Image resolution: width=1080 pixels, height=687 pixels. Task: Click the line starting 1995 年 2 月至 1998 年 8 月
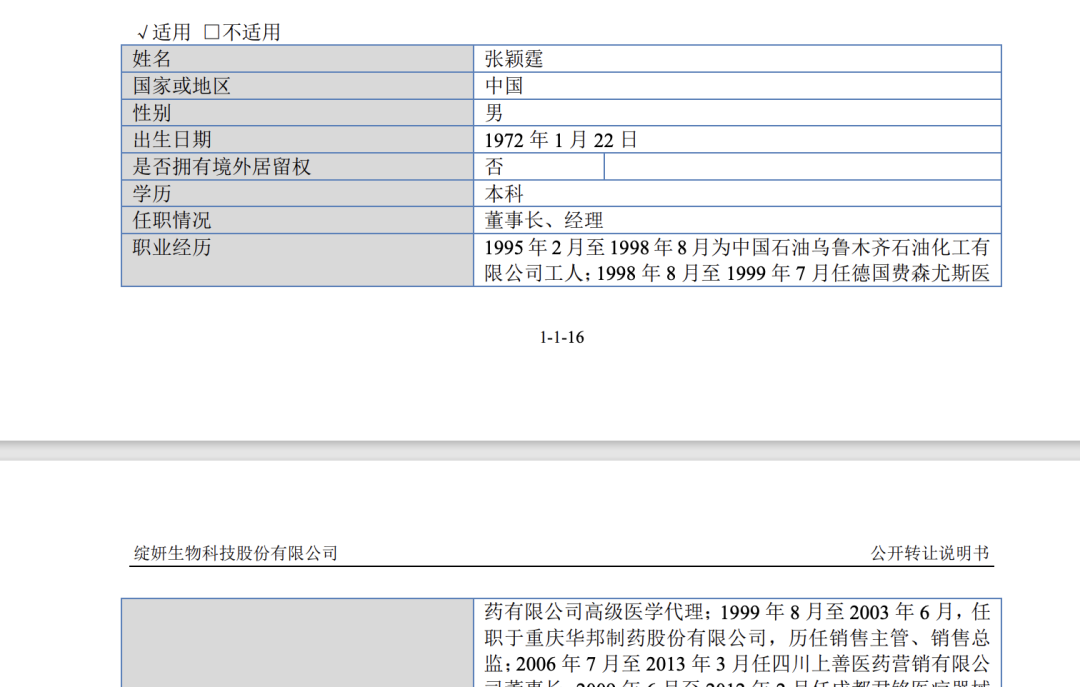[x=737, y=247]
